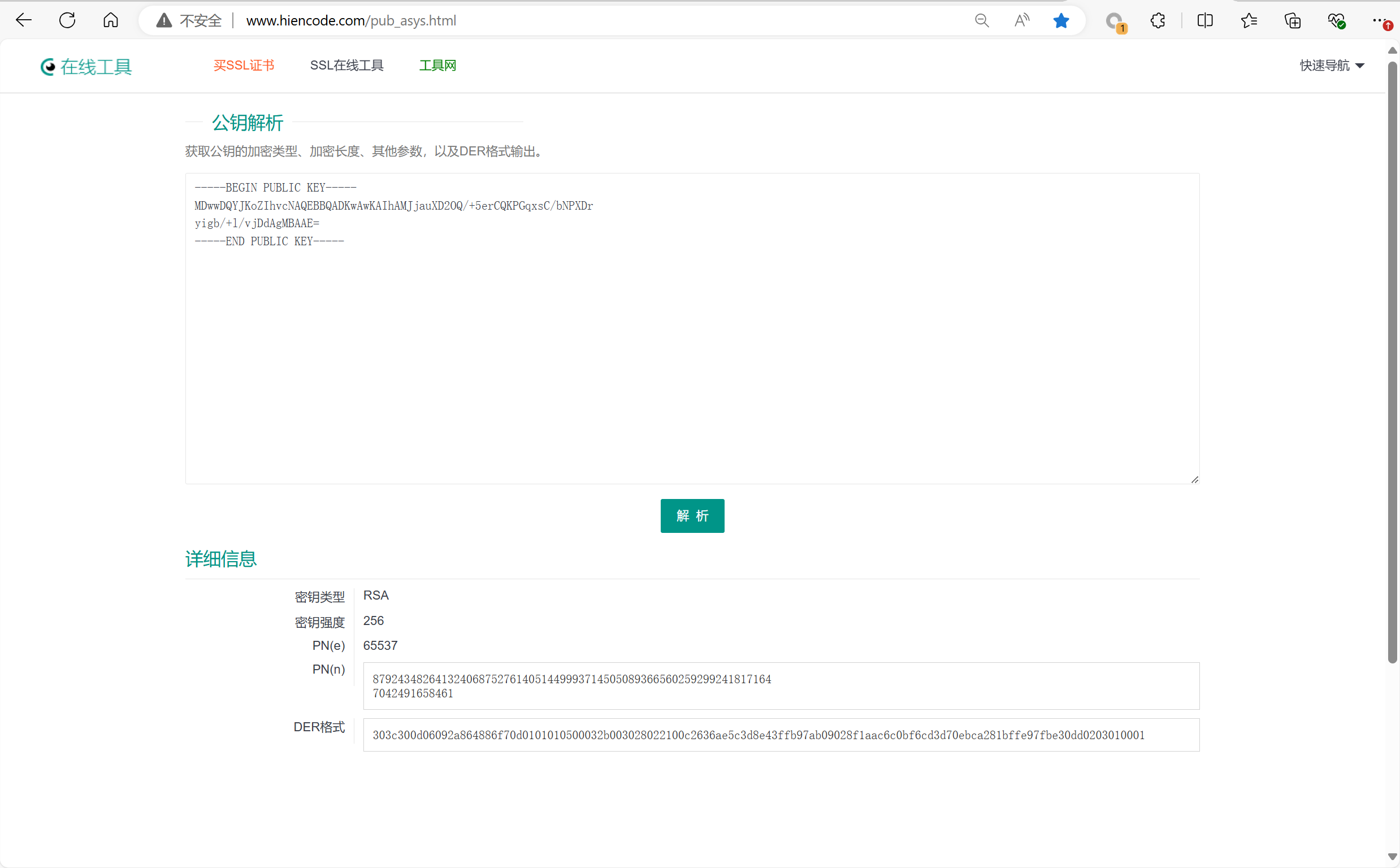Image resolution: width=1400 pixels, height=868 pixels.
Task: Reload the page with refresh icon
Action: [67, 21]
